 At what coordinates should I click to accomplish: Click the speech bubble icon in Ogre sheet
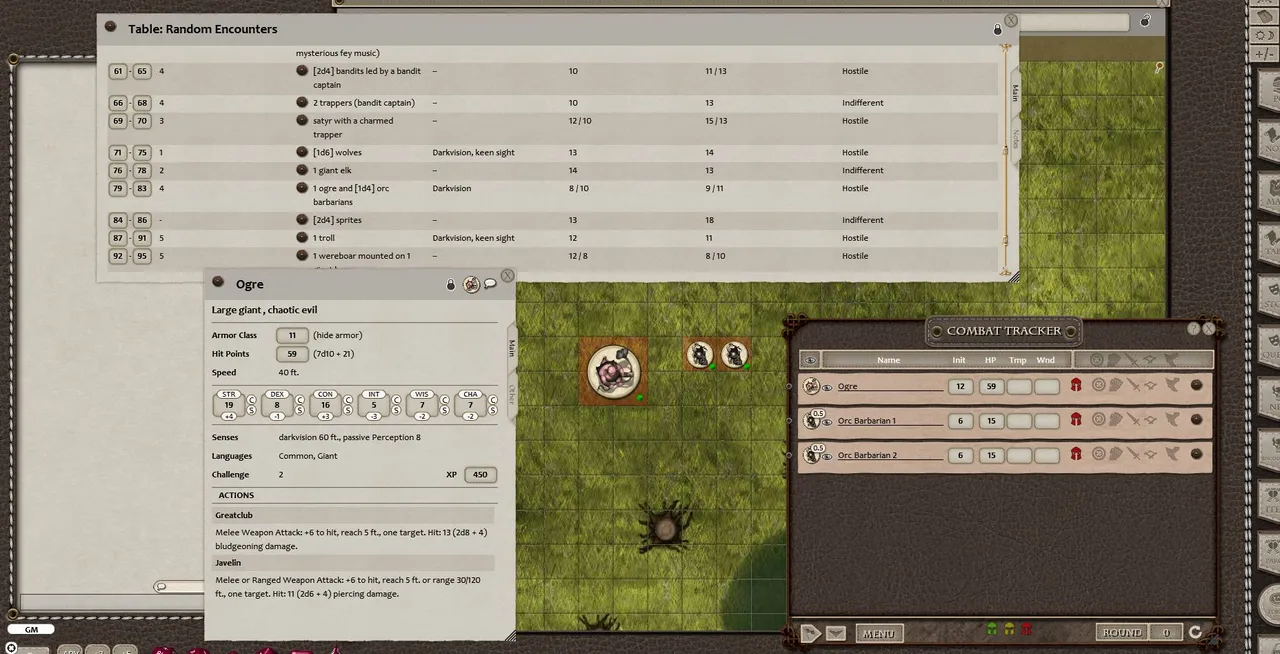click(490, 284)
